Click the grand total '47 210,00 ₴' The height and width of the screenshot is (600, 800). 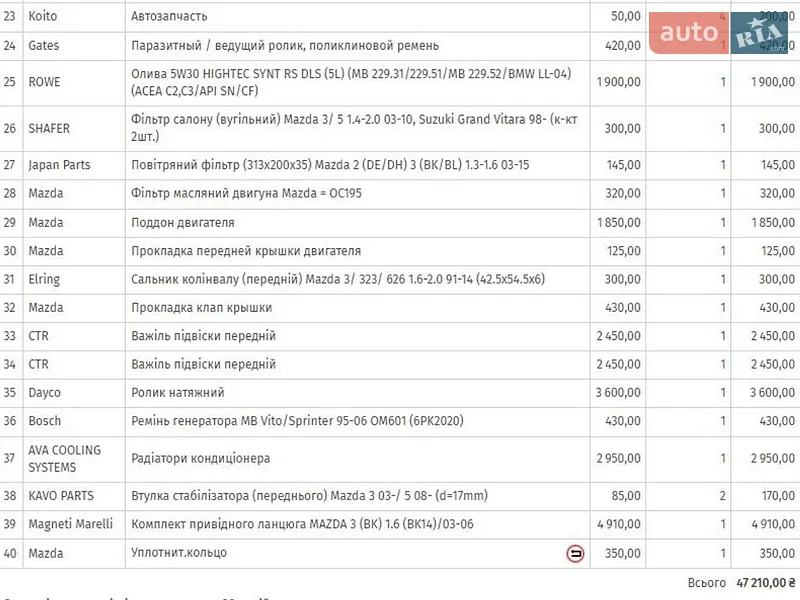point(766,583)
